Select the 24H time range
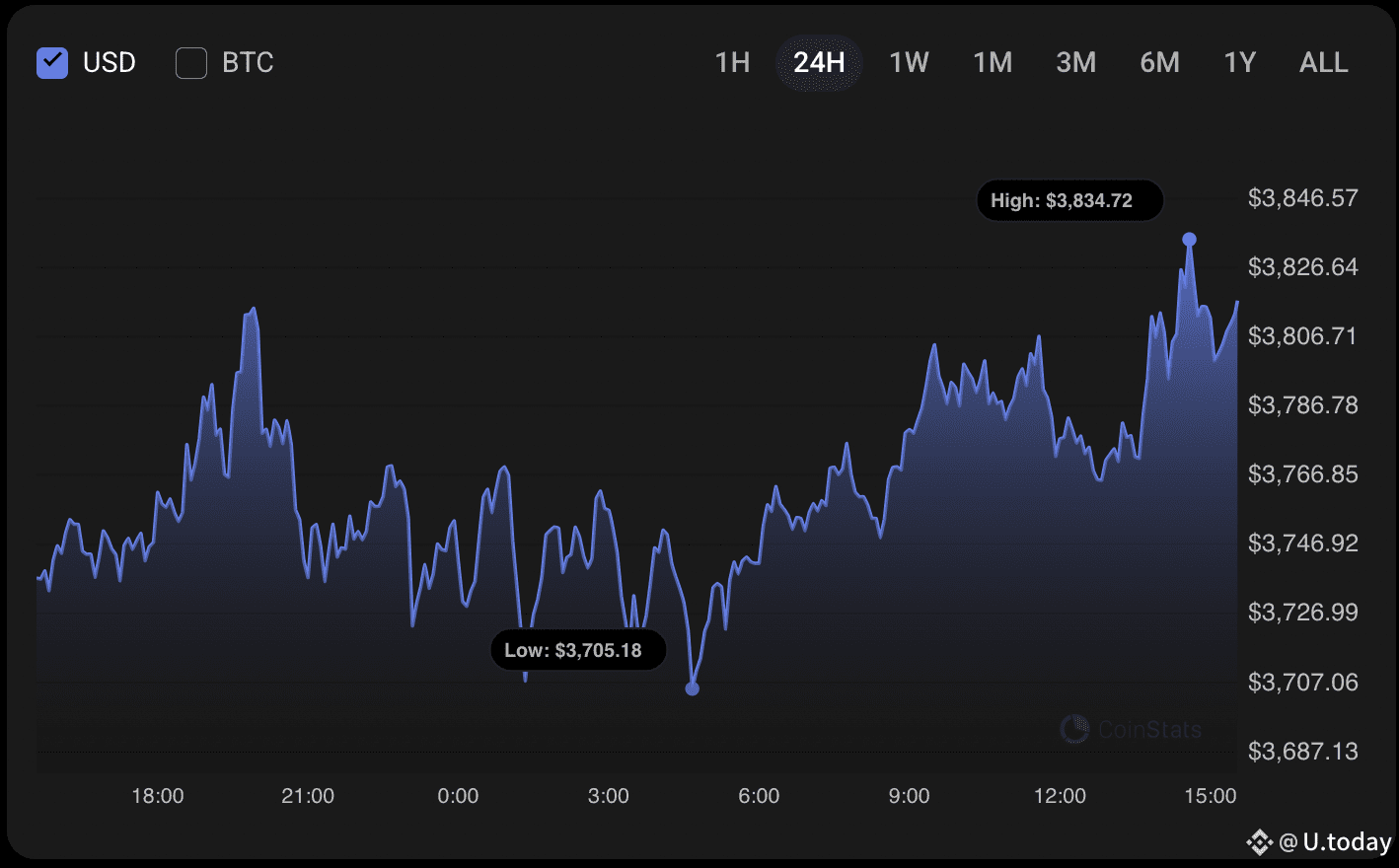This screenshot has width=1399, height=868. pos(819,62)
